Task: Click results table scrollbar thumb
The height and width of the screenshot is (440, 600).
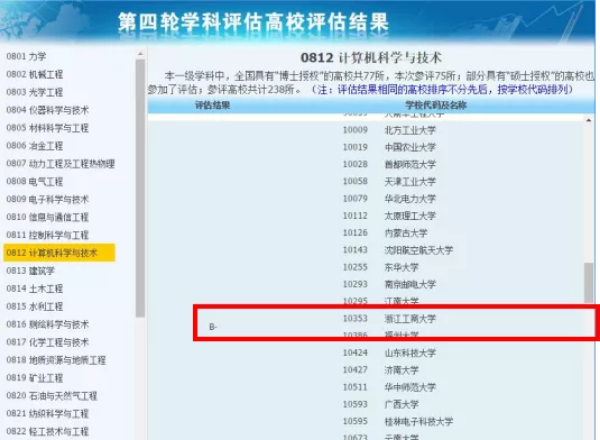Action: click(x=589, y=283)
